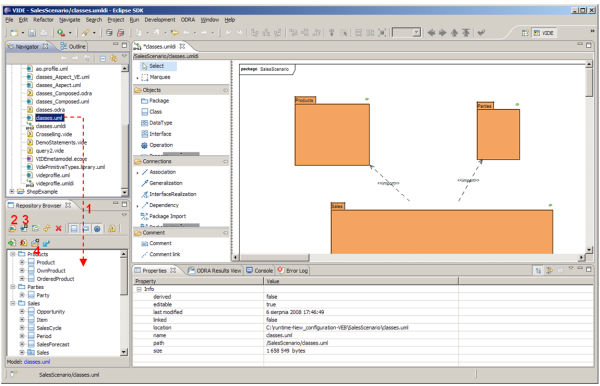
Task: Click the Repository Browser scroll down arrow
Action: 124,352
